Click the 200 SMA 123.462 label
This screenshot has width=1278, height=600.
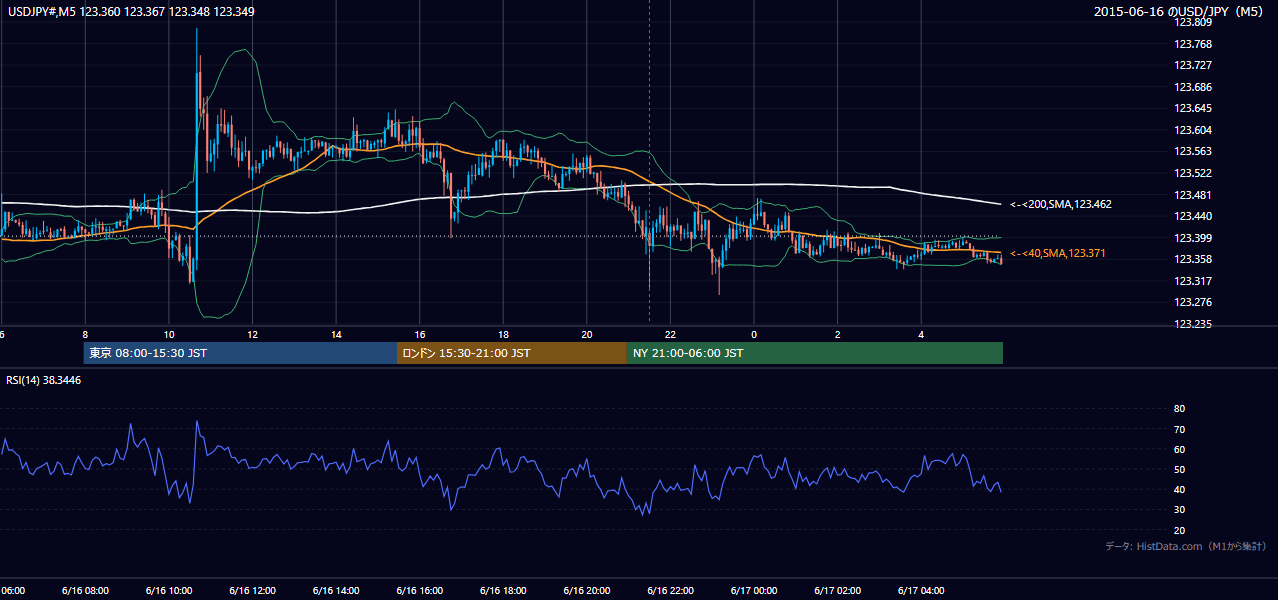(x=1061, y=204)
